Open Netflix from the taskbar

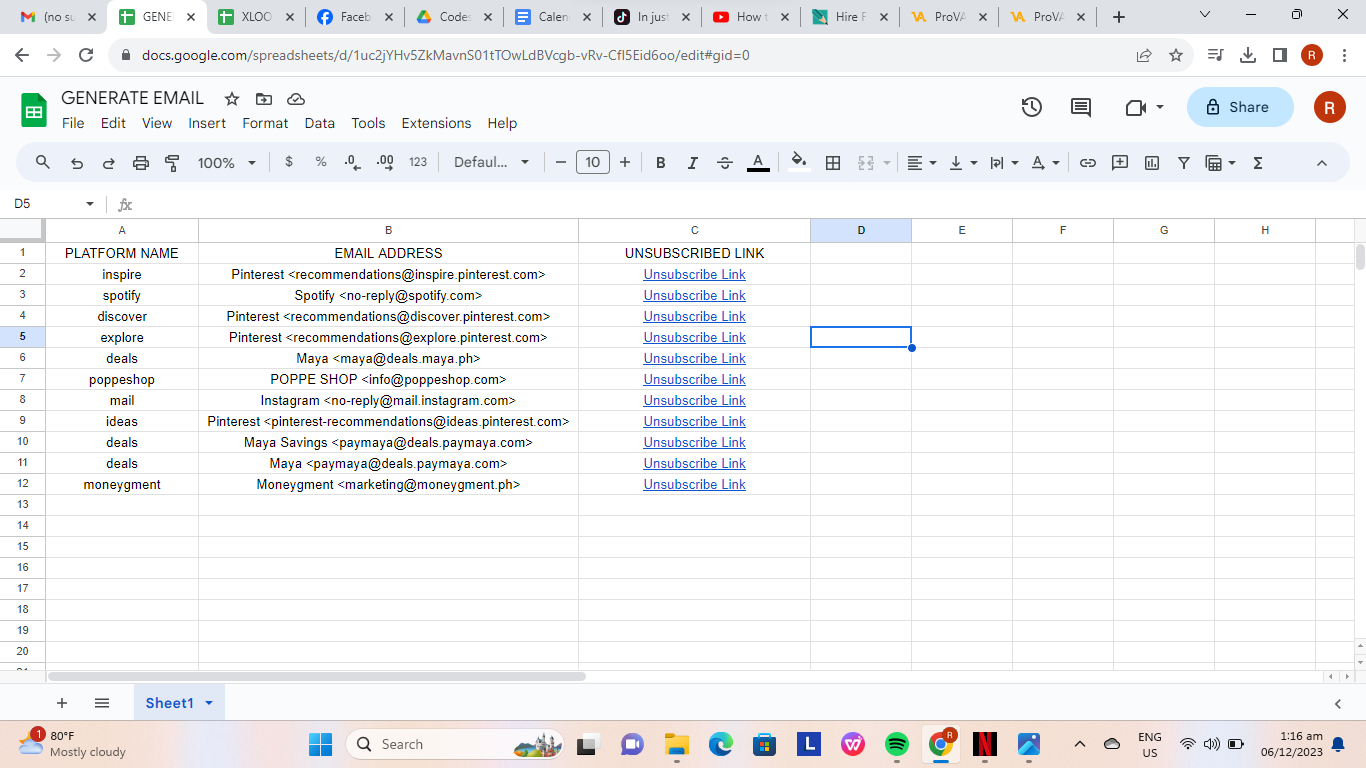(985, 744)
